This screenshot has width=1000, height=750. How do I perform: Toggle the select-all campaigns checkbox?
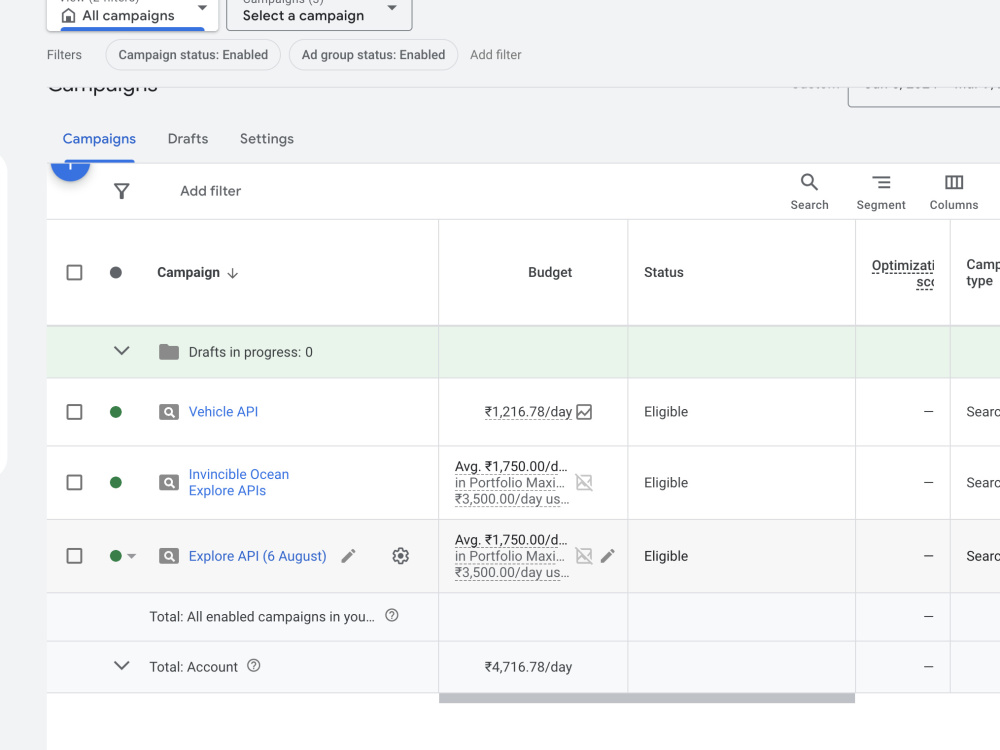[x=75, y=272]
